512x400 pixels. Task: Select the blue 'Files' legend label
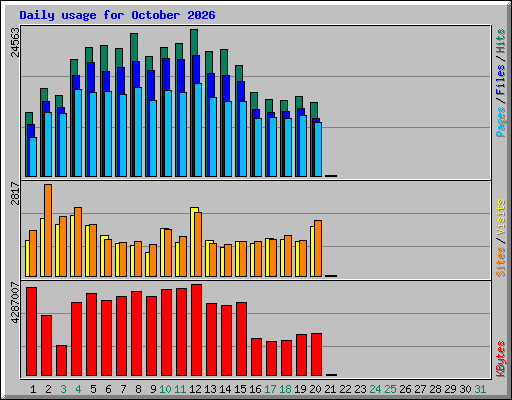click(x=500, y=80)
